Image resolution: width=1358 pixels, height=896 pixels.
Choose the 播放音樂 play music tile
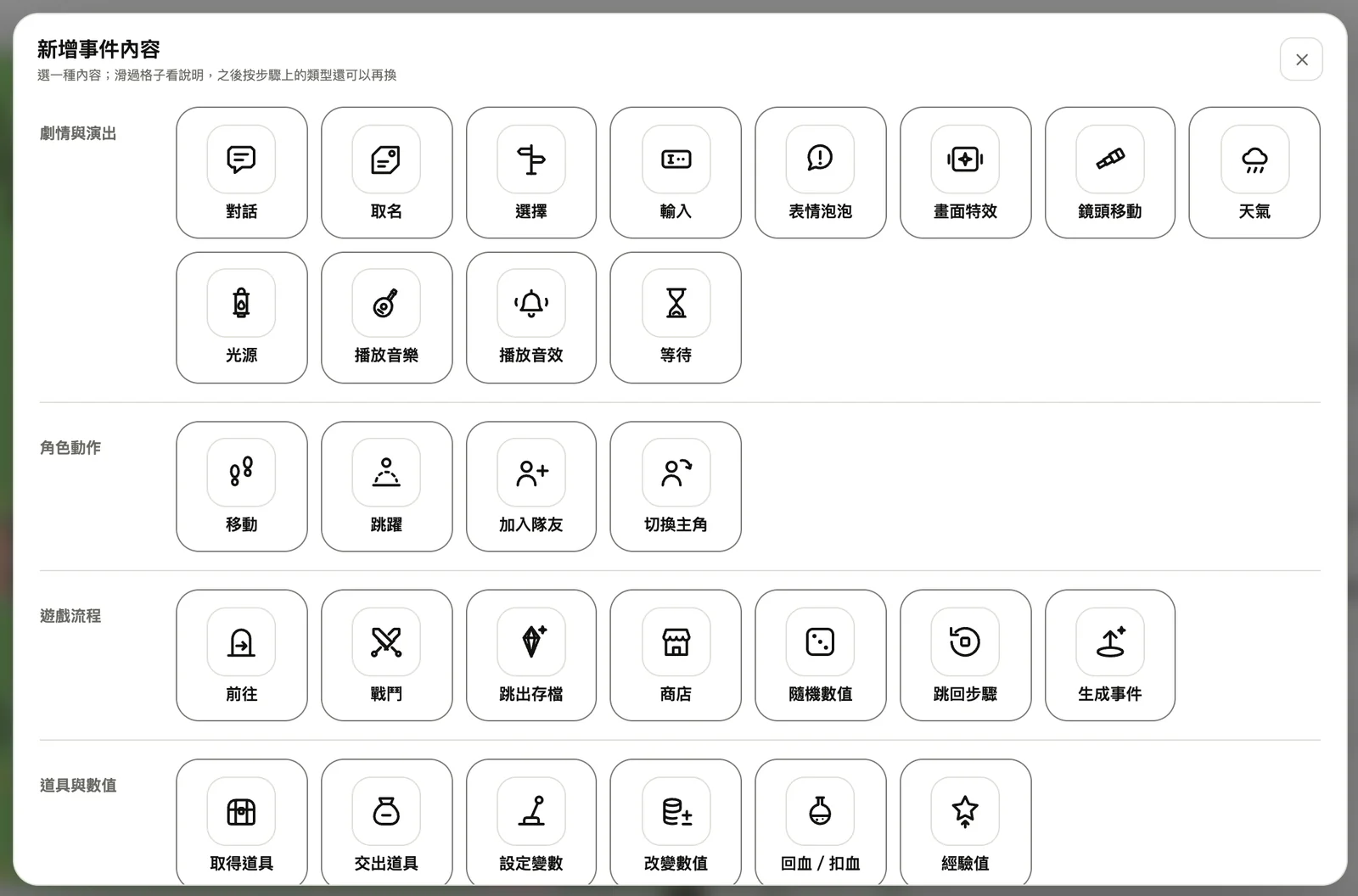click(x=386, y=317)
